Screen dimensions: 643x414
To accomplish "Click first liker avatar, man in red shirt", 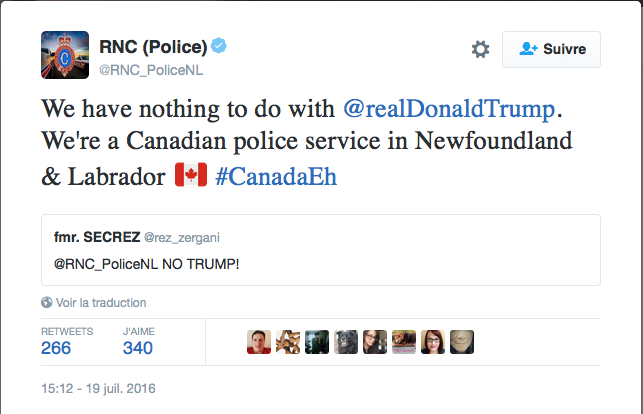I will tap(259, 342).
